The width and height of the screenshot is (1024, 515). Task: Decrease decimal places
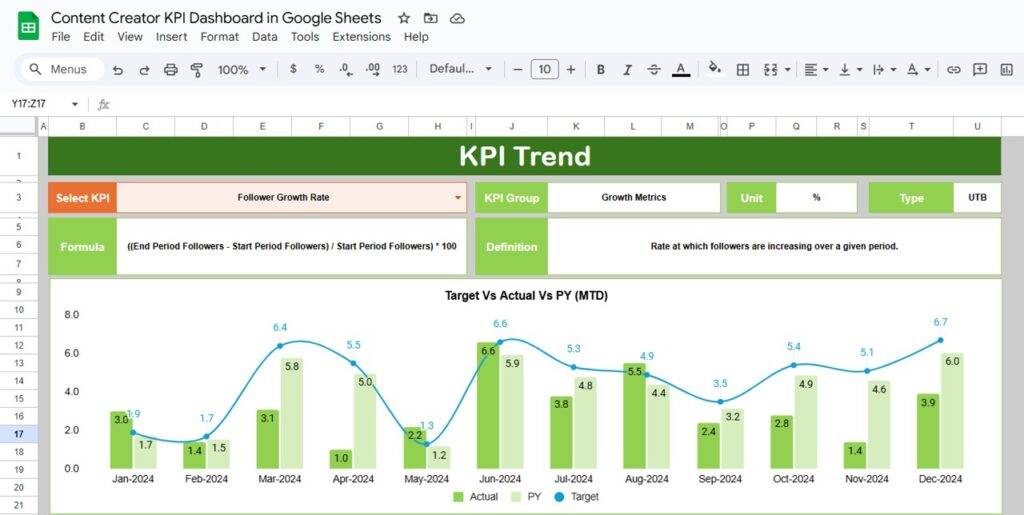pos(346,69)
